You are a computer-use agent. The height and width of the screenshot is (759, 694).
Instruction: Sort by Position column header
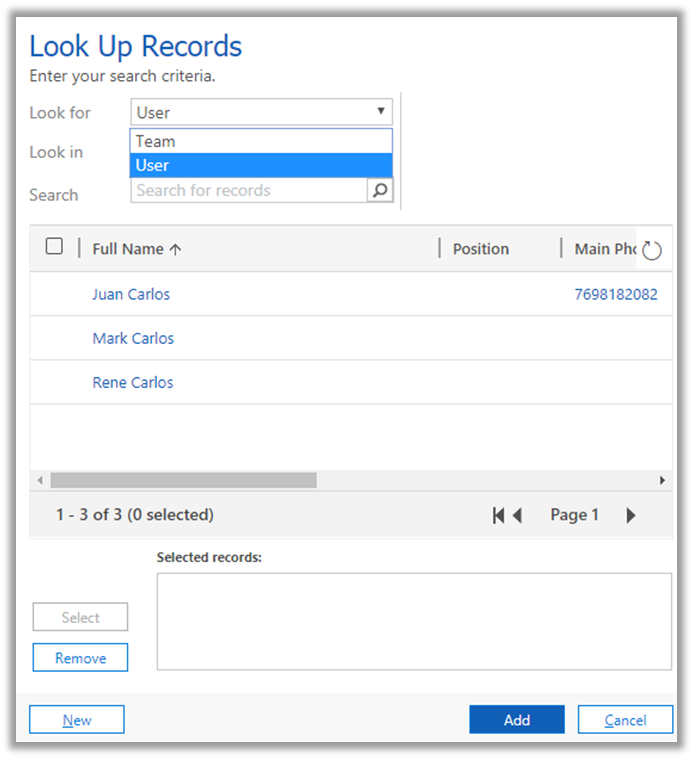pyautogui.click(x=480, y=249)
